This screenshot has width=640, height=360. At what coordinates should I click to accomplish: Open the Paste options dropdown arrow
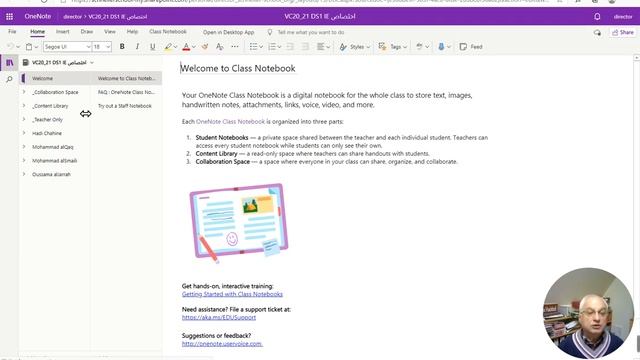tap(36, 47)
